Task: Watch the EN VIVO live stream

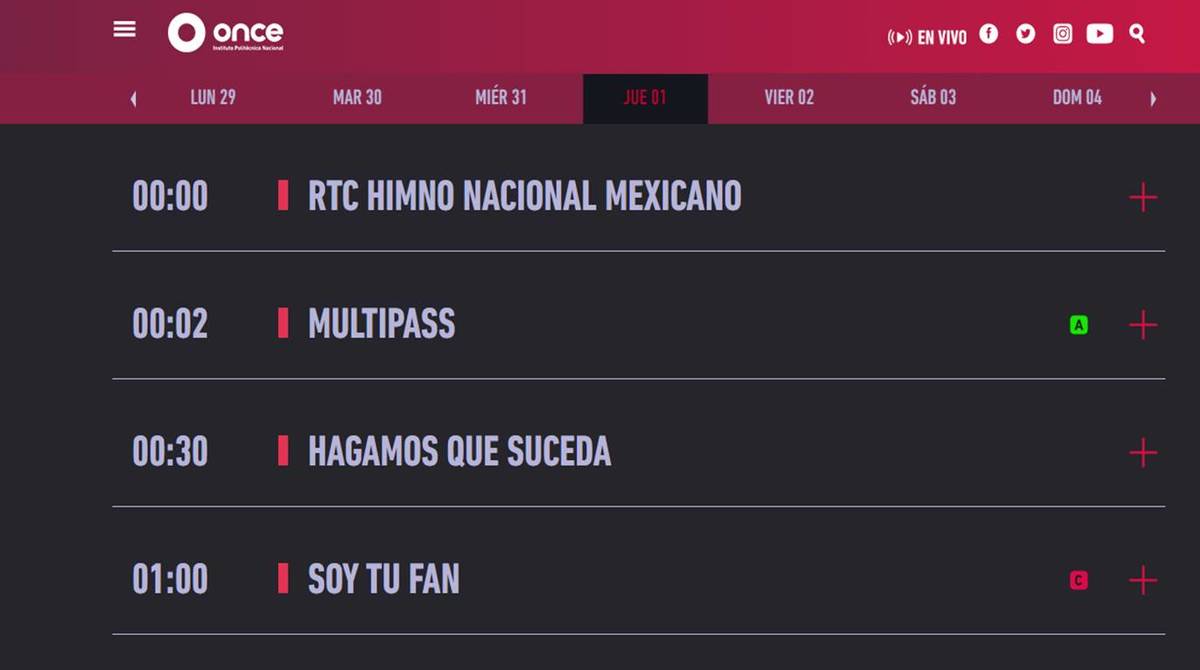Action: [x=927, y=37]
